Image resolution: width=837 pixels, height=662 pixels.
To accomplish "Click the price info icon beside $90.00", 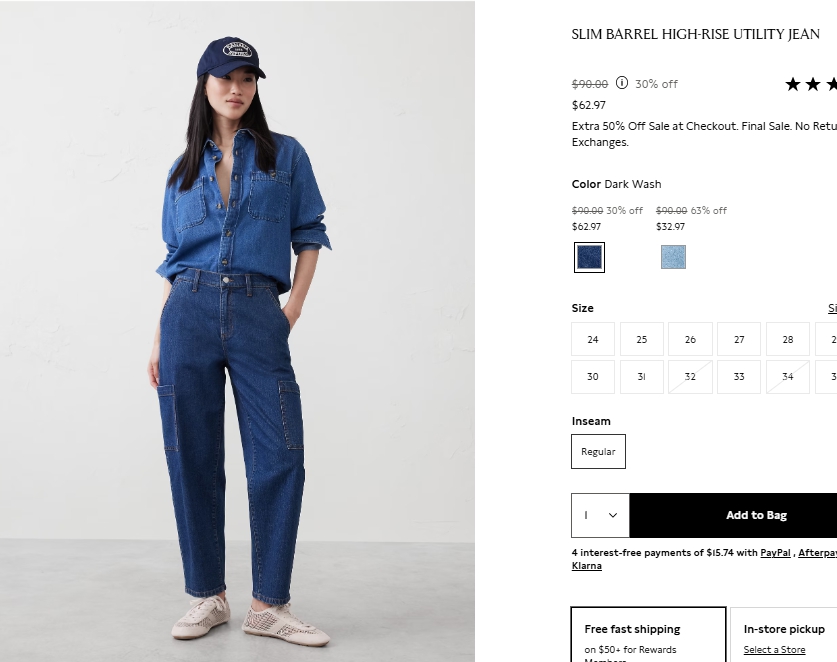I will [x=621, y=83].
